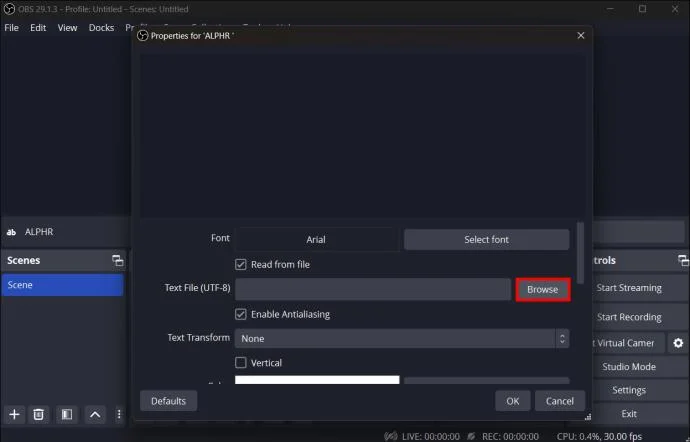Click the OBS logo in title bar
Image resolution: width=690 pixels, height=442 pixels.
coord(9,9)
